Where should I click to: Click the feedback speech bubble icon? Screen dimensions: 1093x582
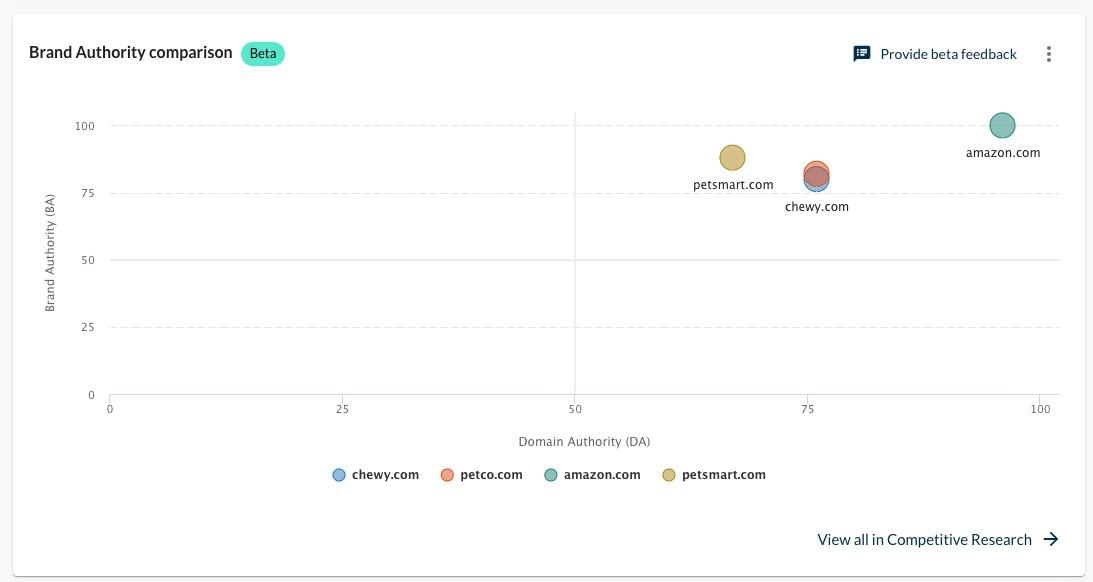click(x=861, y=53)
